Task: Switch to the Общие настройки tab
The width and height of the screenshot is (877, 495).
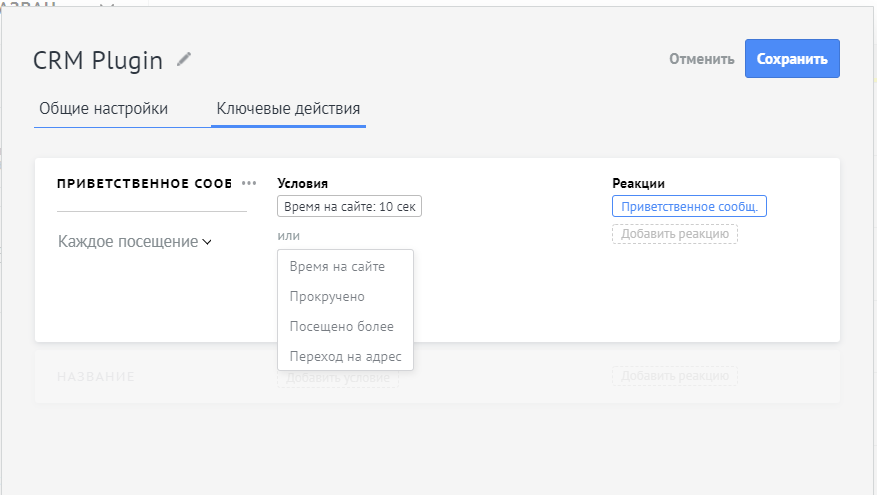Action: tap(103, 109)
